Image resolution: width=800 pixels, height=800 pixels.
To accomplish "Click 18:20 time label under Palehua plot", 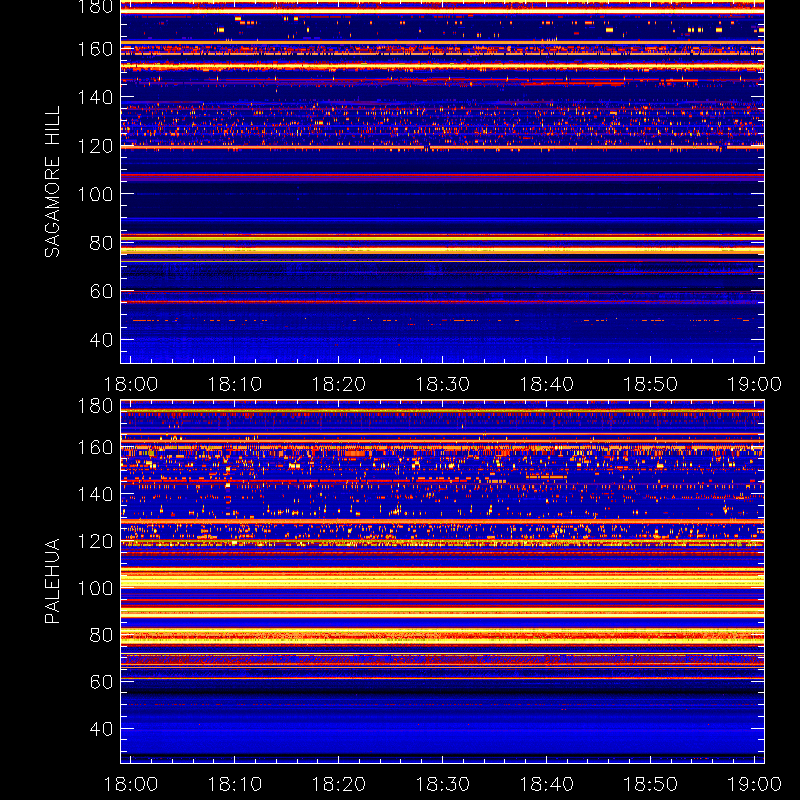I will [x=338, y=784].
